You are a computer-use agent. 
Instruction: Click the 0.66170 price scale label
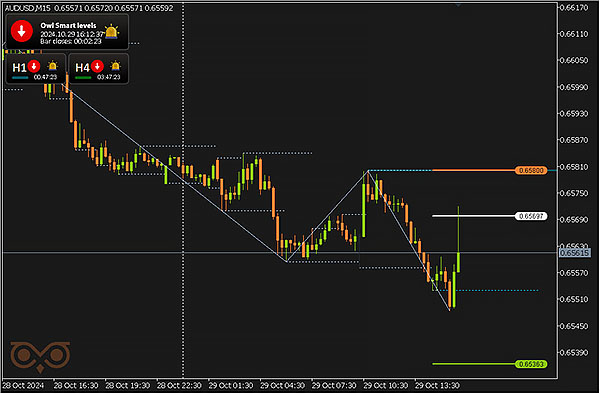click(574, 8)
